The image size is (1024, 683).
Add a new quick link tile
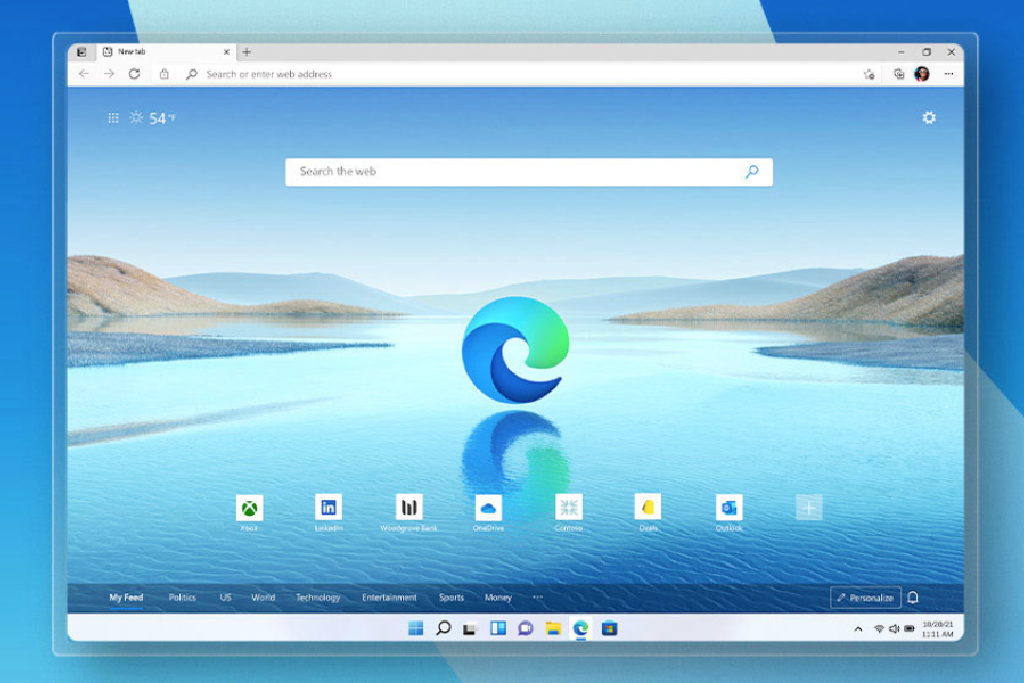pyautogui.click(x=809, y=507)
